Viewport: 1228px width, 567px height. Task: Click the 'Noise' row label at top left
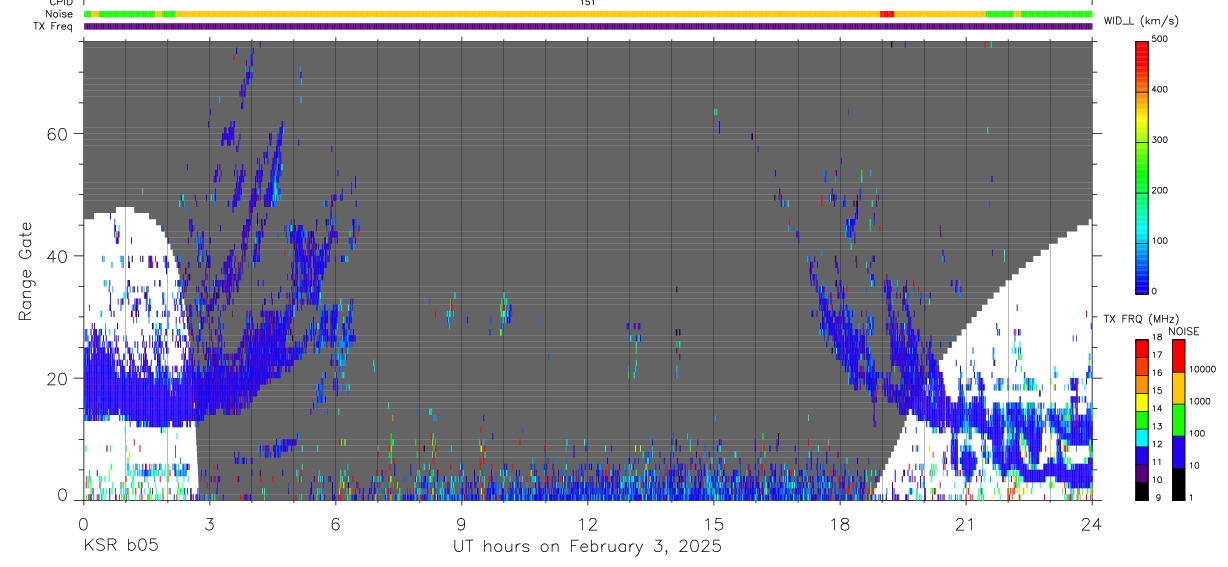pyautogui.click(x=59, y=14)
